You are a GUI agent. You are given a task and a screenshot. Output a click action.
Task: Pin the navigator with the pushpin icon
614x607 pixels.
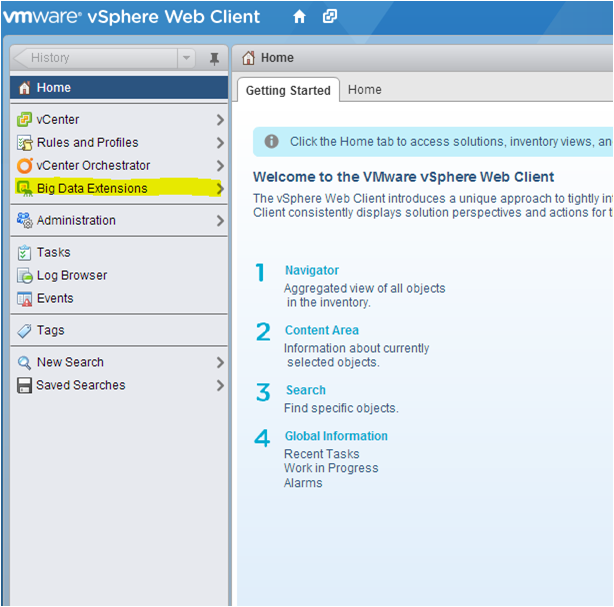[214, 59]
